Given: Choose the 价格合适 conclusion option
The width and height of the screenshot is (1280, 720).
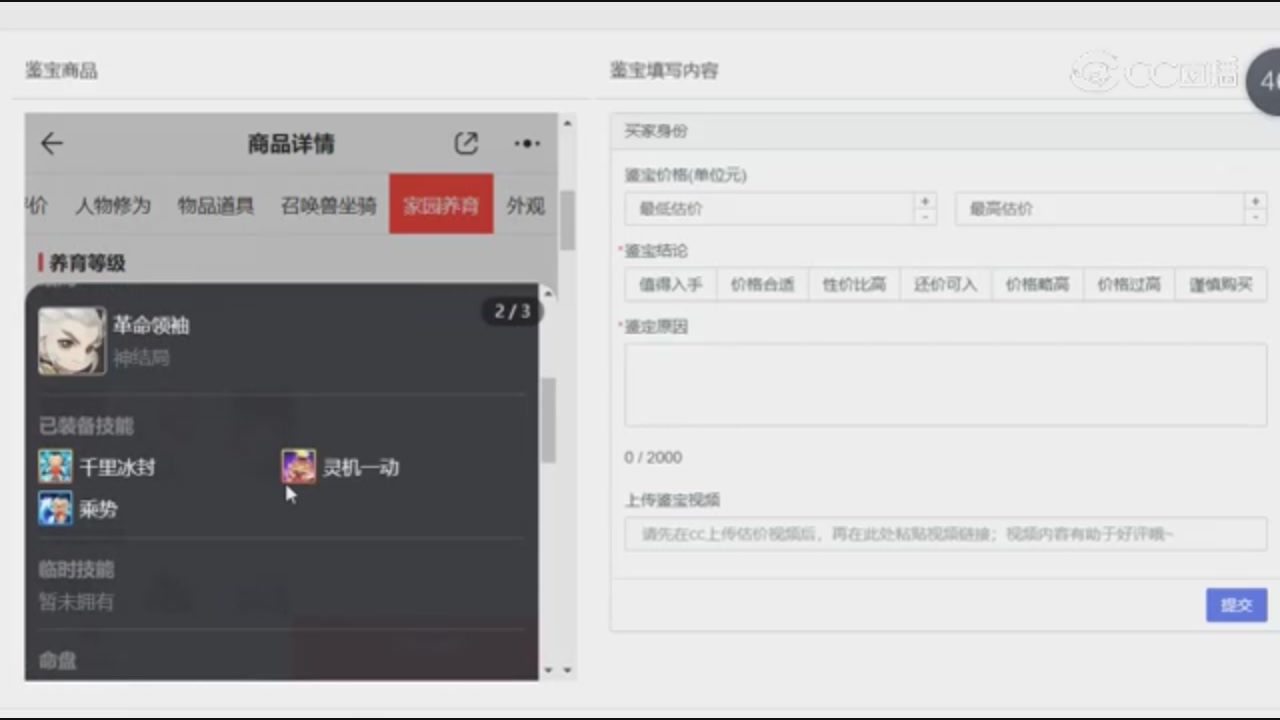Looking at the screenshot, I should [x=762, y=284].
